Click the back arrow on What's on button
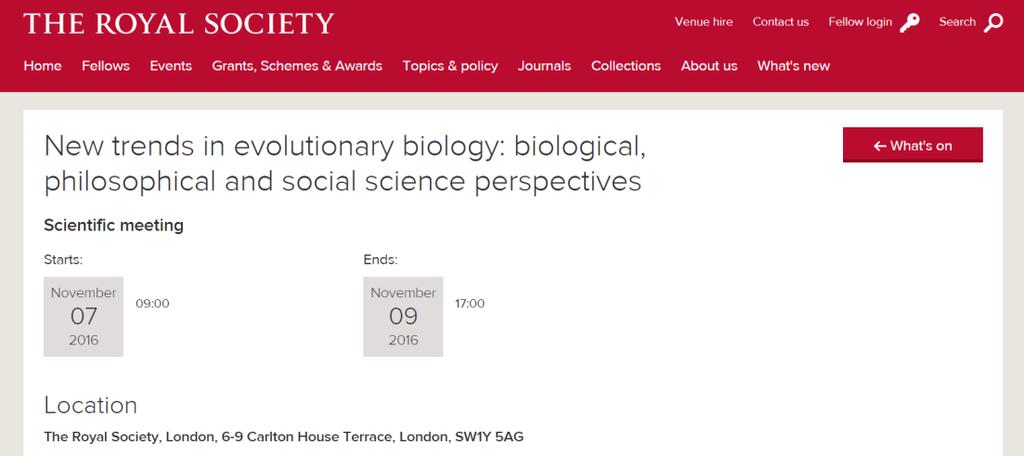1024x456 pixels. tap(880, 146)
